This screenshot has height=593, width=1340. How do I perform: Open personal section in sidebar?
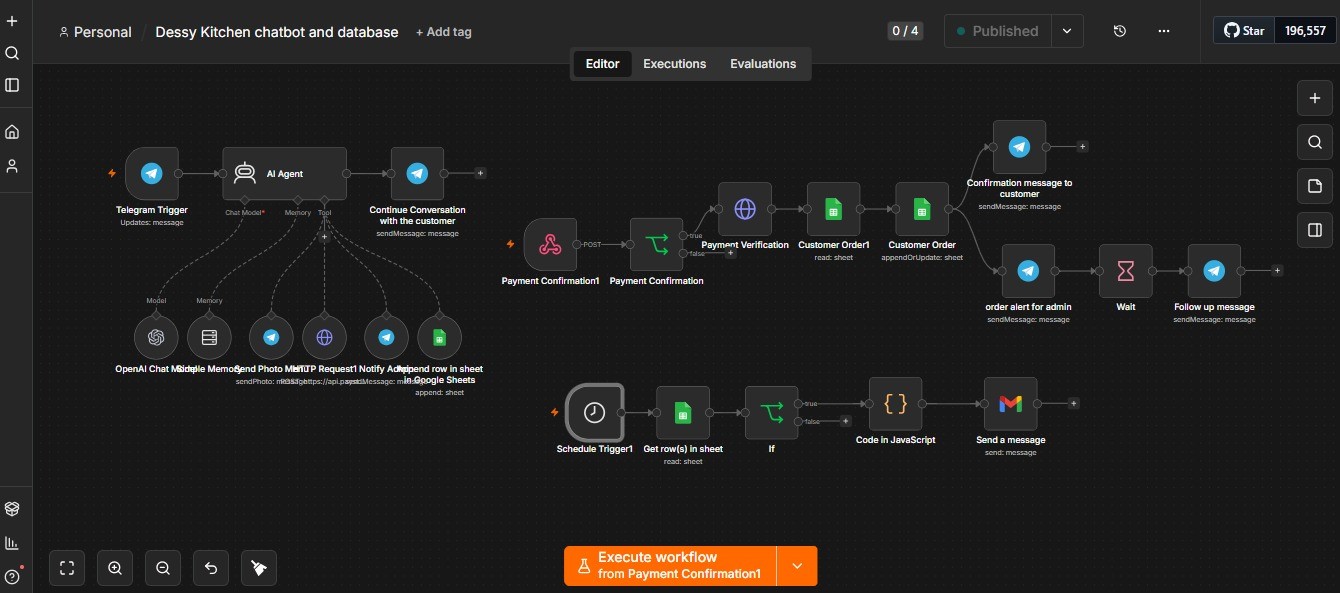click(12, 166)
